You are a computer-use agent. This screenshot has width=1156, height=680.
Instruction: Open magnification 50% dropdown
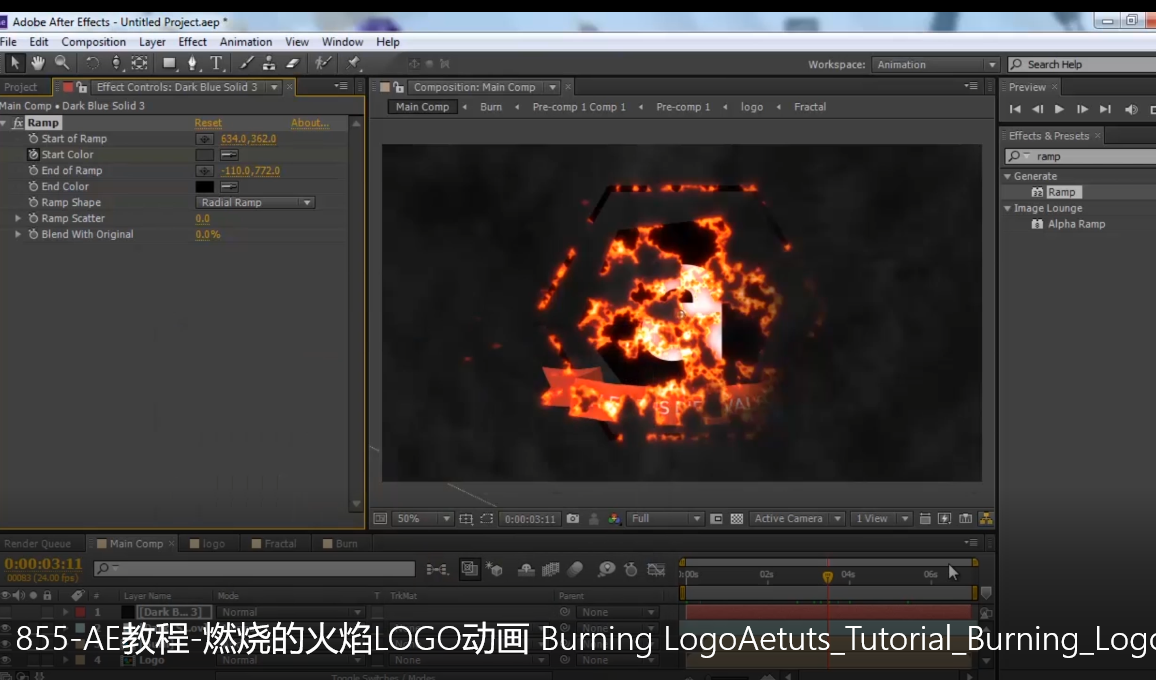(422, 519)
